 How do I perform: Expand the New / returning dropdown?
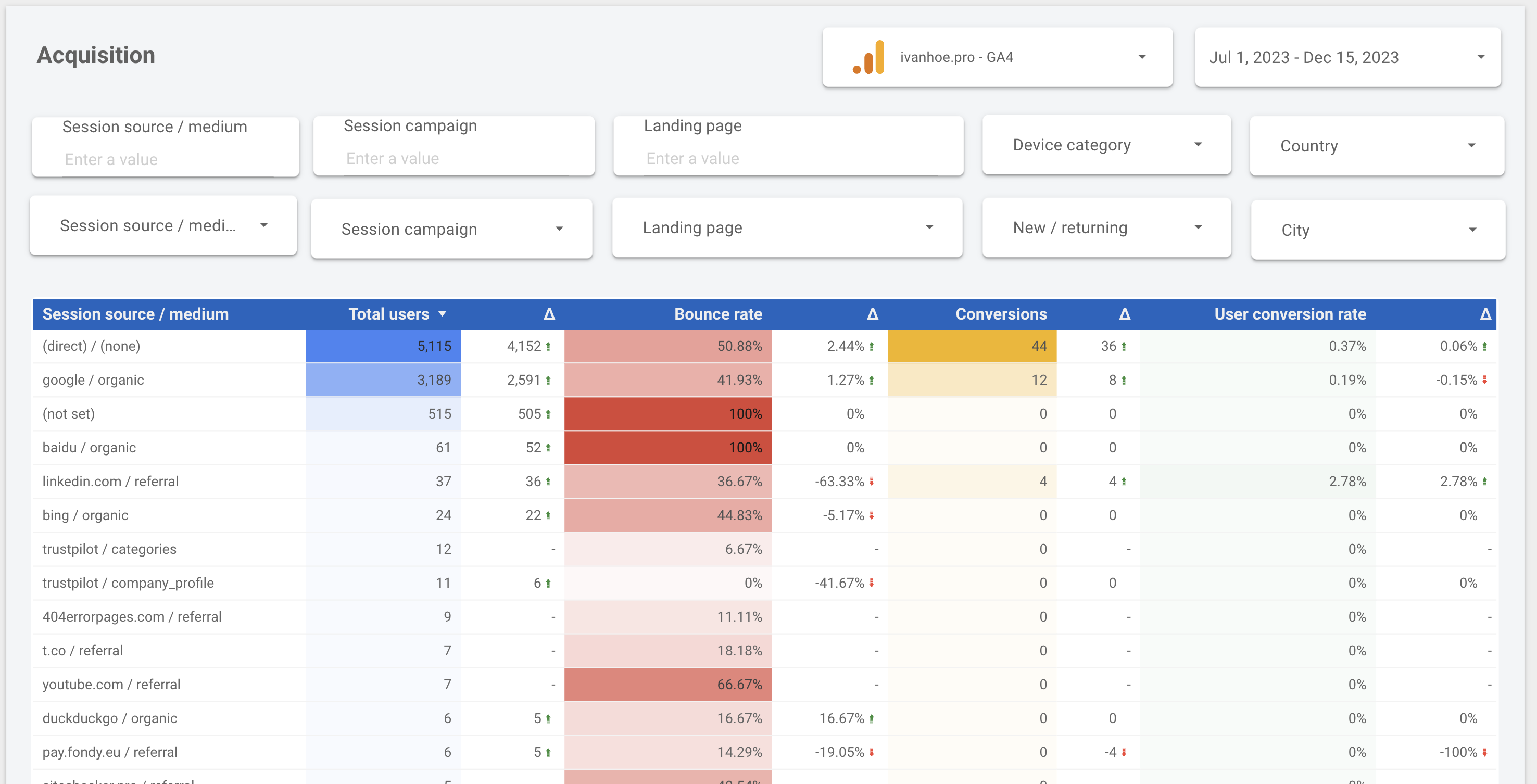point(1106,228)
